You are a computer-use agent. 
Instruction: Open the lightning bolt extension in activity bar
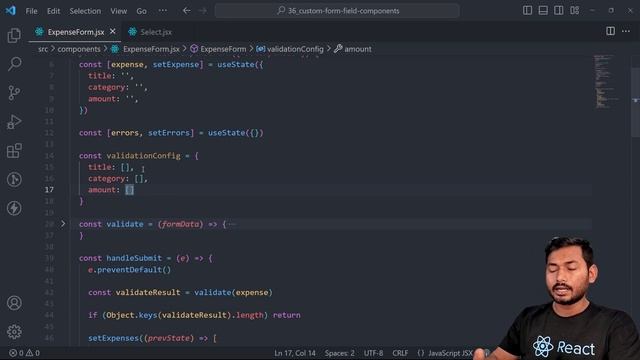pos(14,208)
